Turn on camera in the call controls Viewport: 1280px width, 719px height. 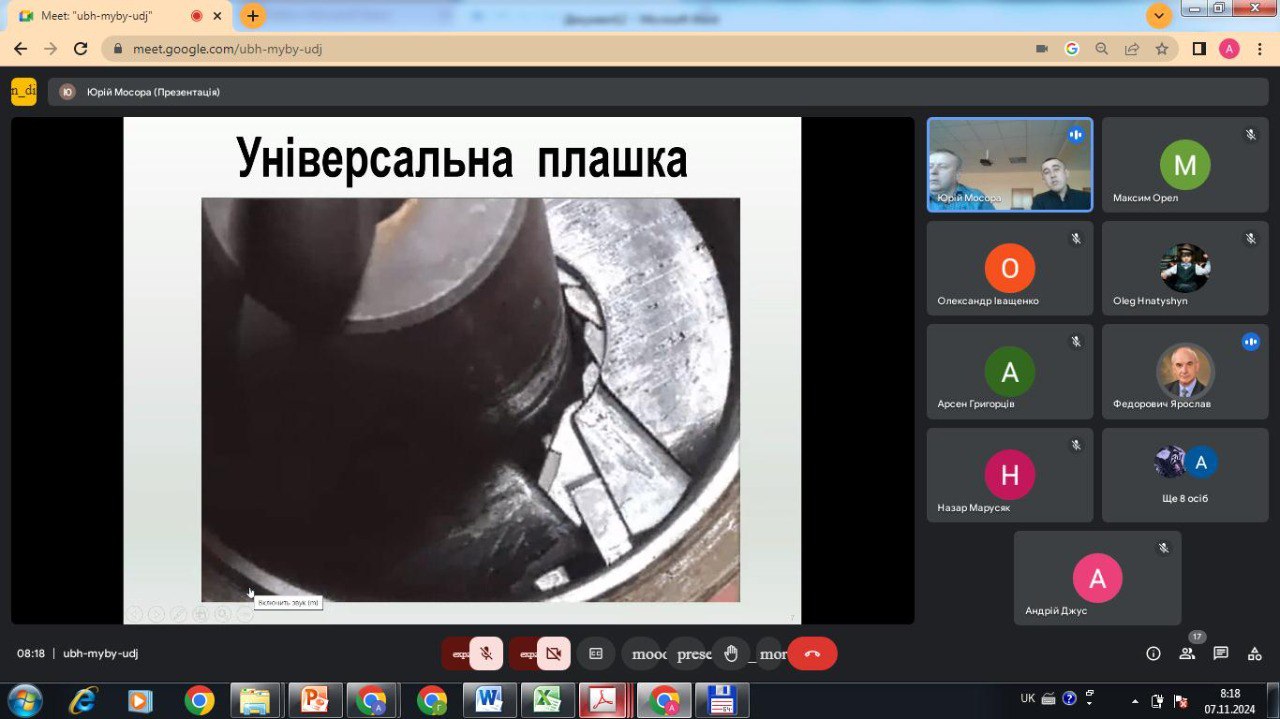(x=553, y=654)
